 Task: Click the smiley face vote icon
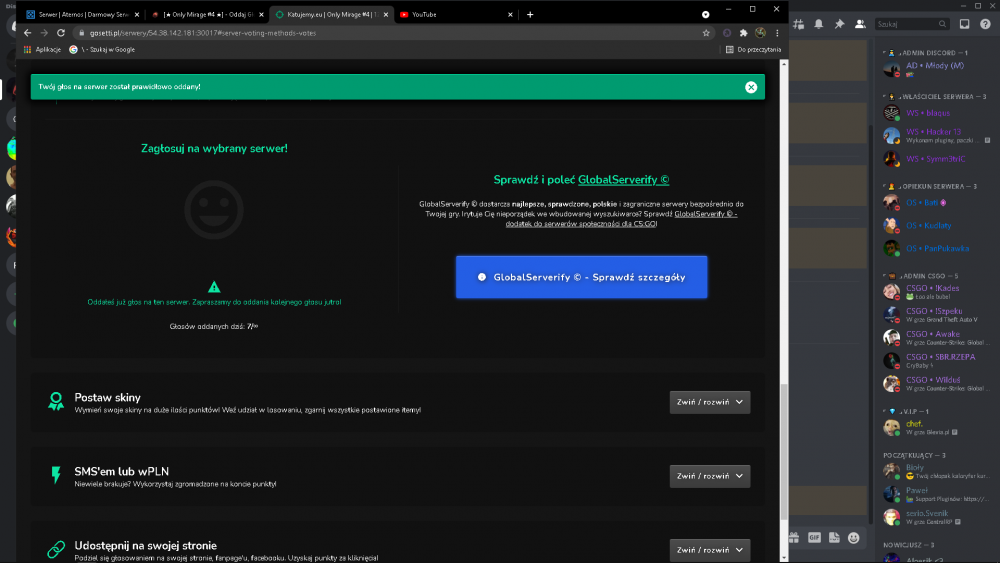(214, 210)
